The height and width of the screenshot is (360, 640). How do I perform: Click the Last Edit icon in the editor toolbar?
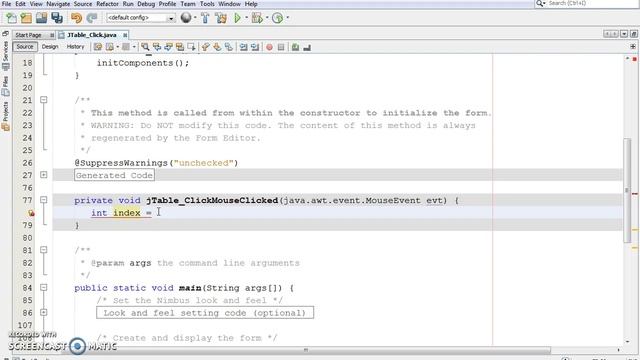pyautogui.click(x=98, y=47)
